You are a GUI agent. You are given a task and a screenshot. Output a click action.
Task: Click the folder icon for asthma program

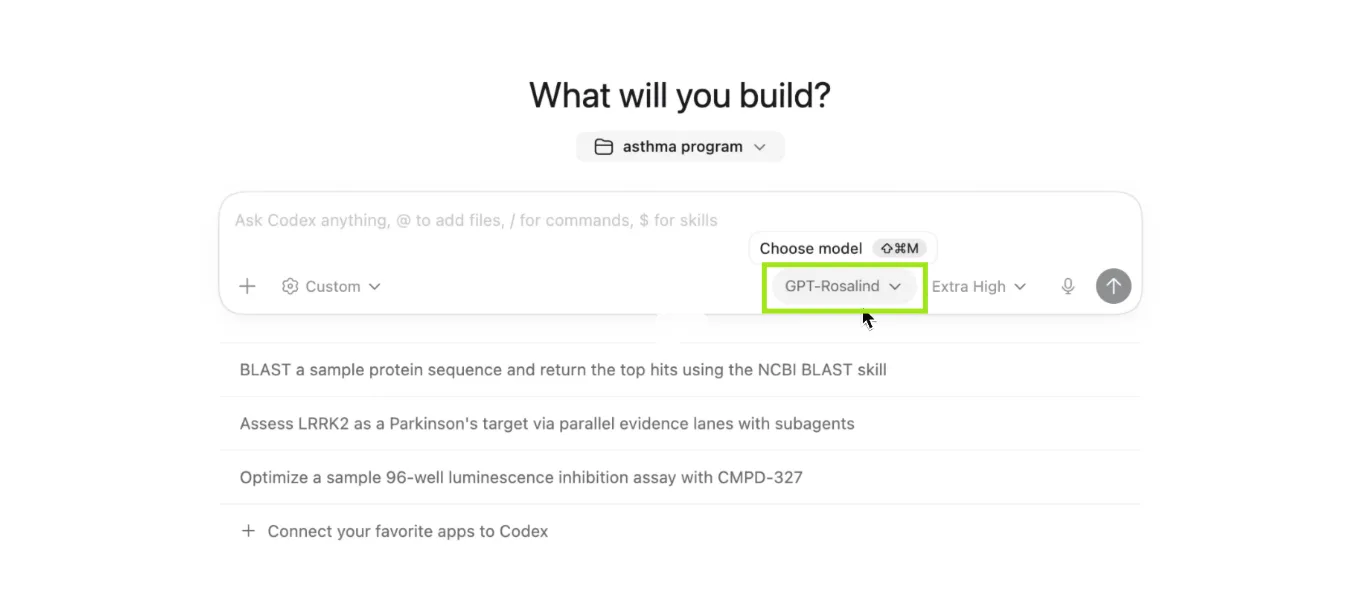click(x=603, y=147)
